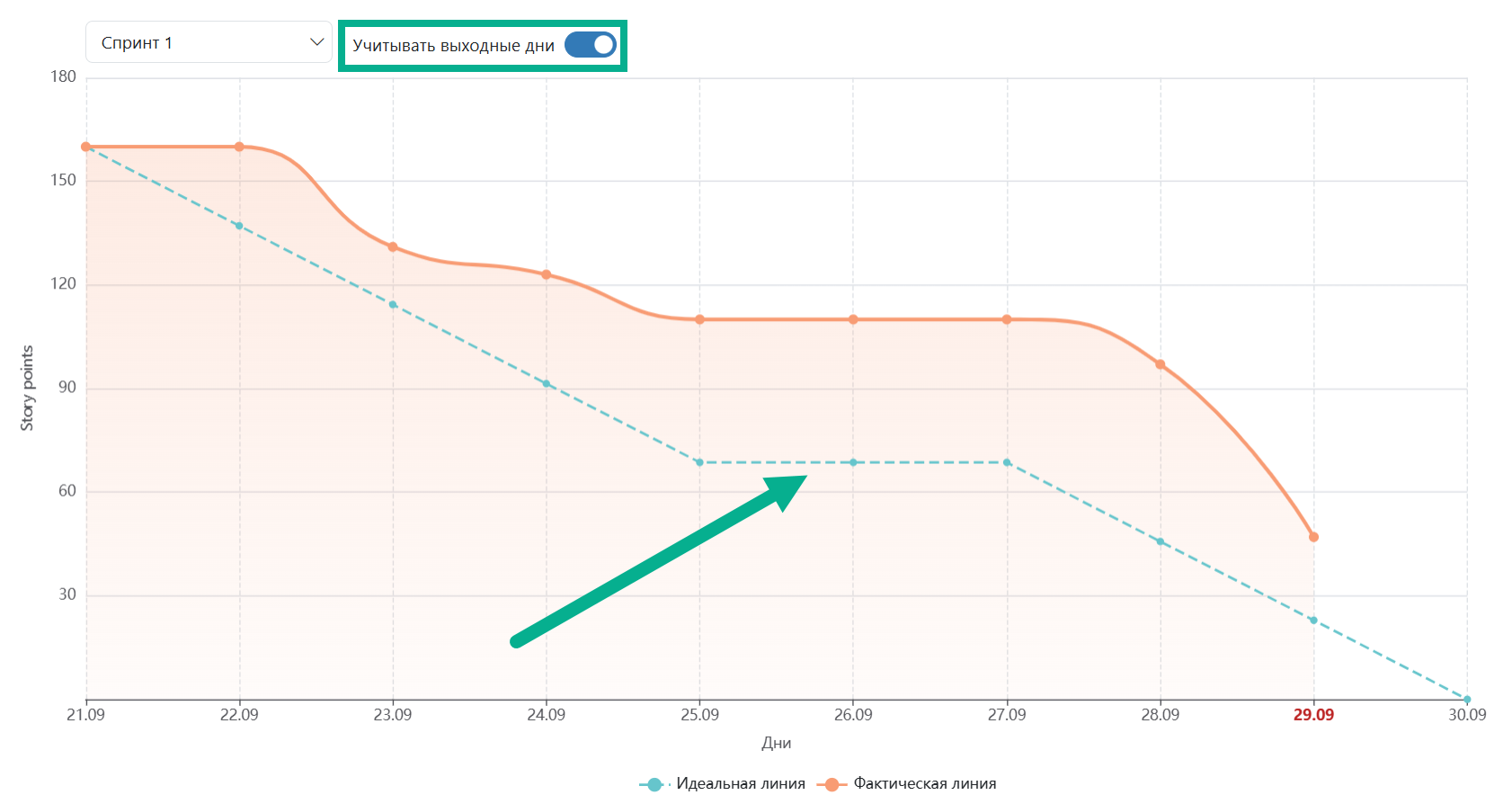This screenshot has width=1512, height=804.
Task: Select actual line point at 23.09
Action: (393, 246)
